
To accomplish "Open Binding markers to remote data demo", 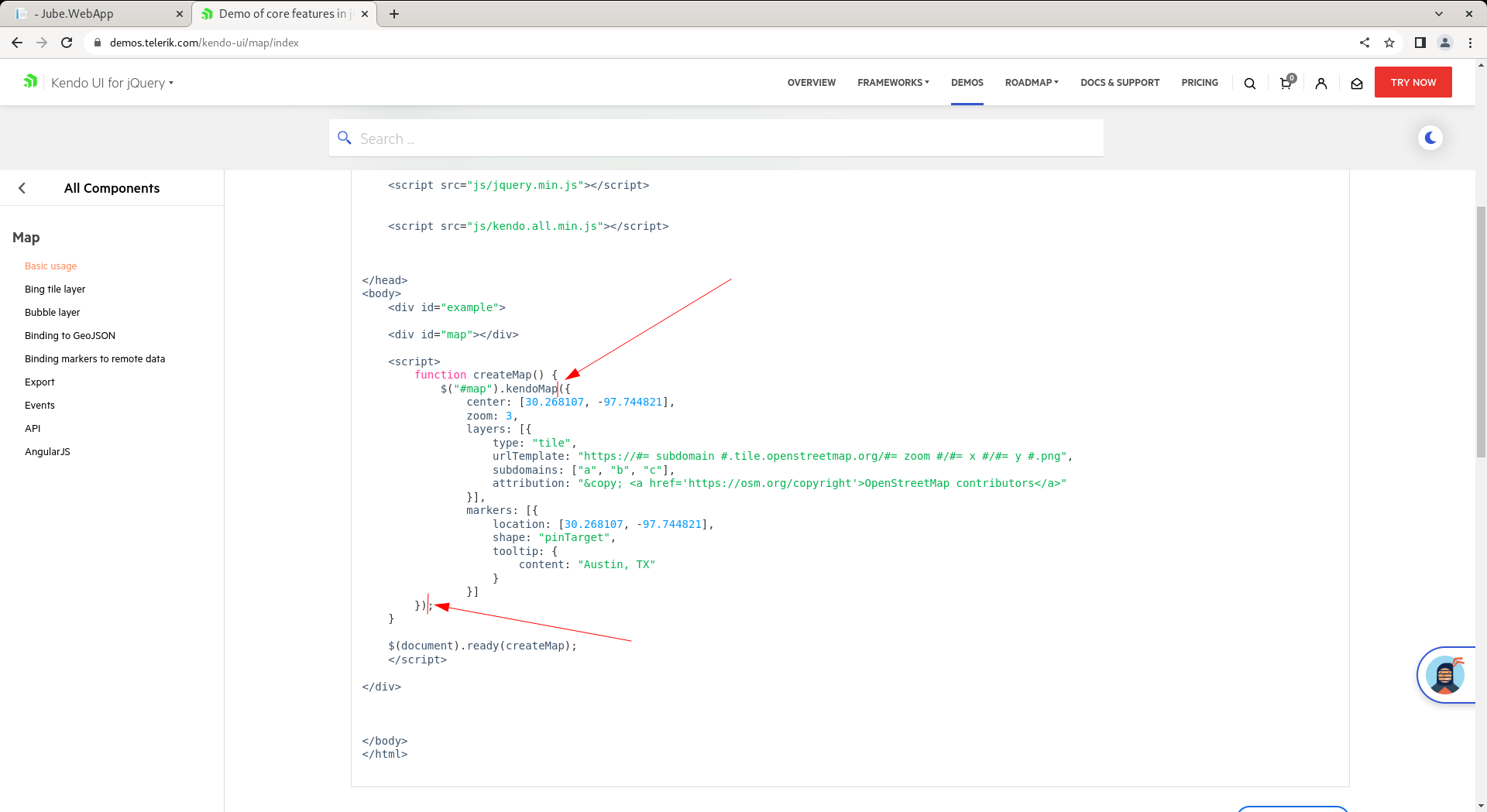I will [94, 358].
